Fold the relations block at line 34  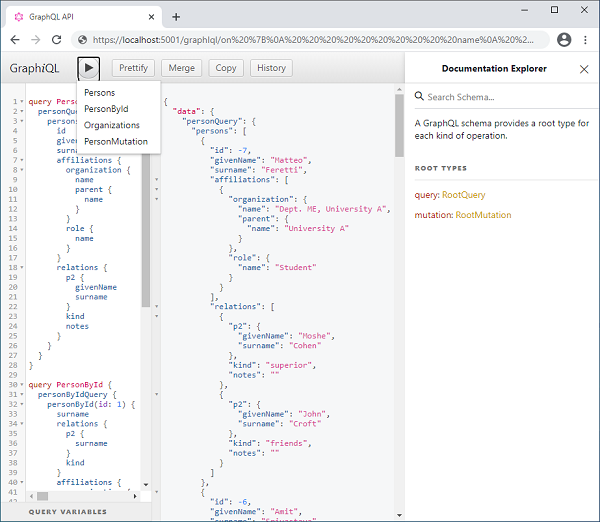click(22, 424)
